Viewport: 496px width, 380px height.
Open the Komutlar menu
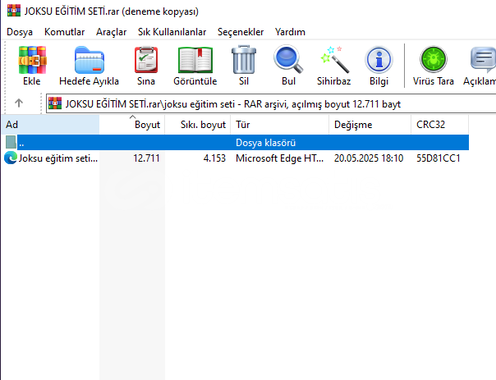[x=64, y=32]
